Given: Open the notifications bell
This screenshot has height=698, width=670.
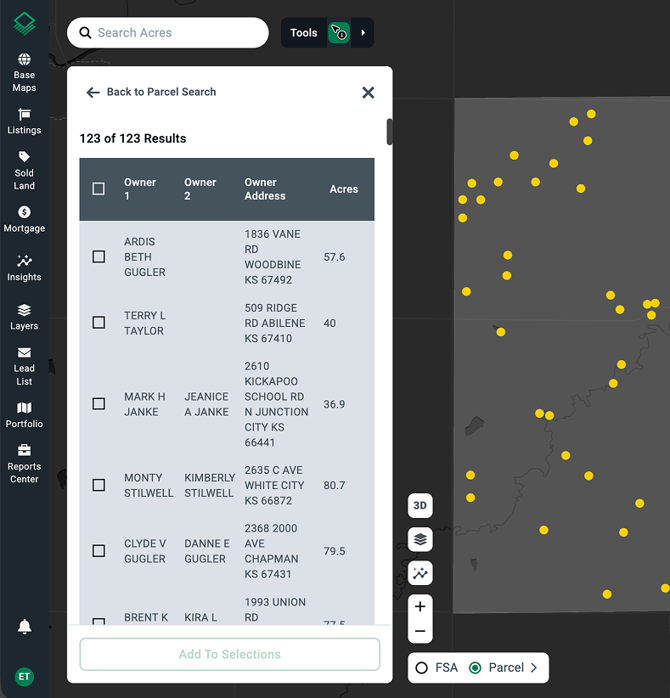Looking at the screenshot, I should [x=24, y=627].
